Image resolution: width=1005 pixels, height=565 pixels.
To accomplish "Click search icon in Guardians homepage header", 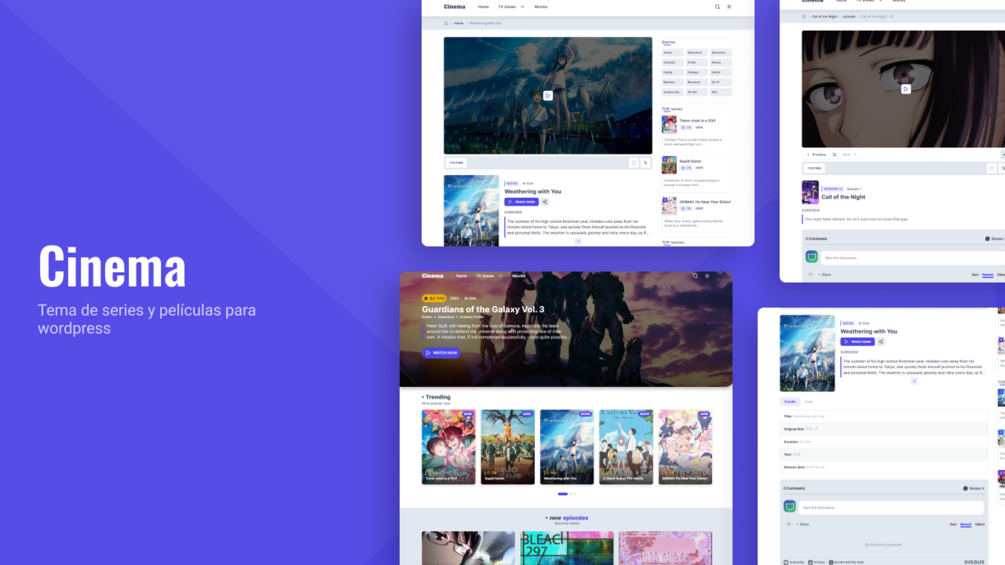I will [x=695, y=276].
